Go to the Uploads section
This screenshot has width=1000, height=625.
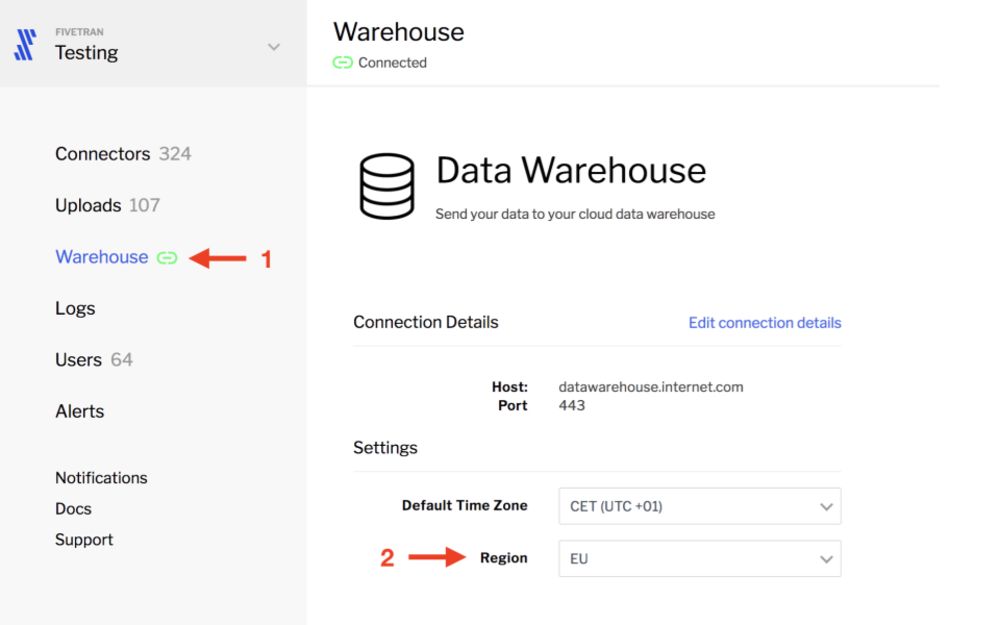[x=88, y=205]
